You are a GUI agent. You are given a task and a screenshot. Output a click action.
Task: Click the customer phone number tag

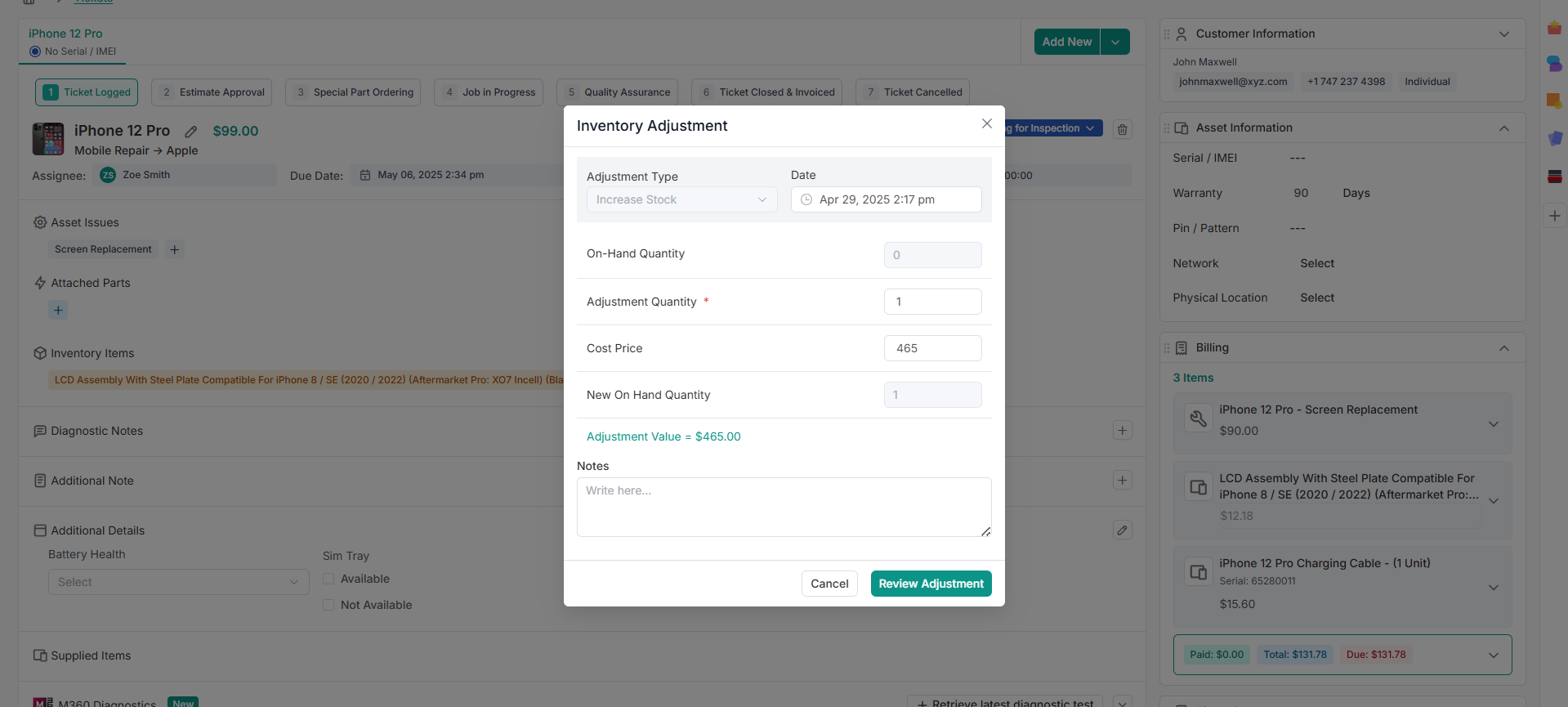pyautogui.click(x=1346, y=82)
